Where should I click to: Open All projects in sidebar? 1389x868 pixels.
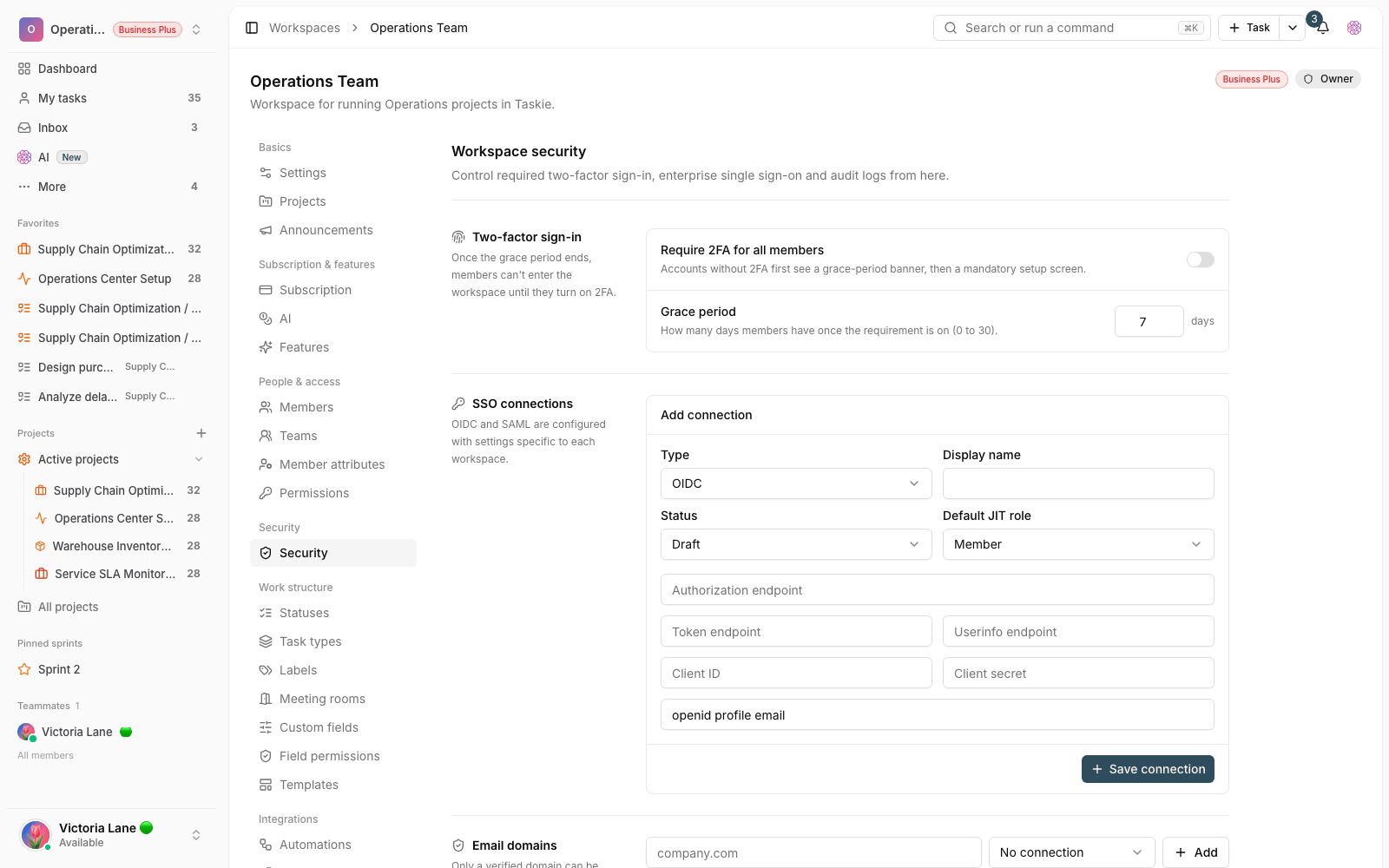click(x=111, y=607)
